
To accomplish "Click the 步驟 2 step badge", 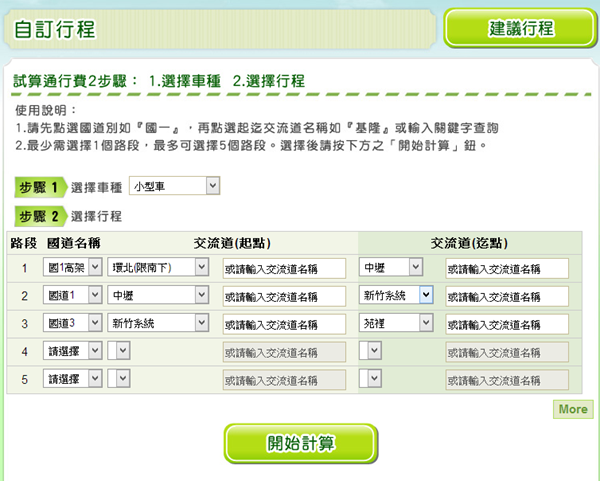I will 40,216.
